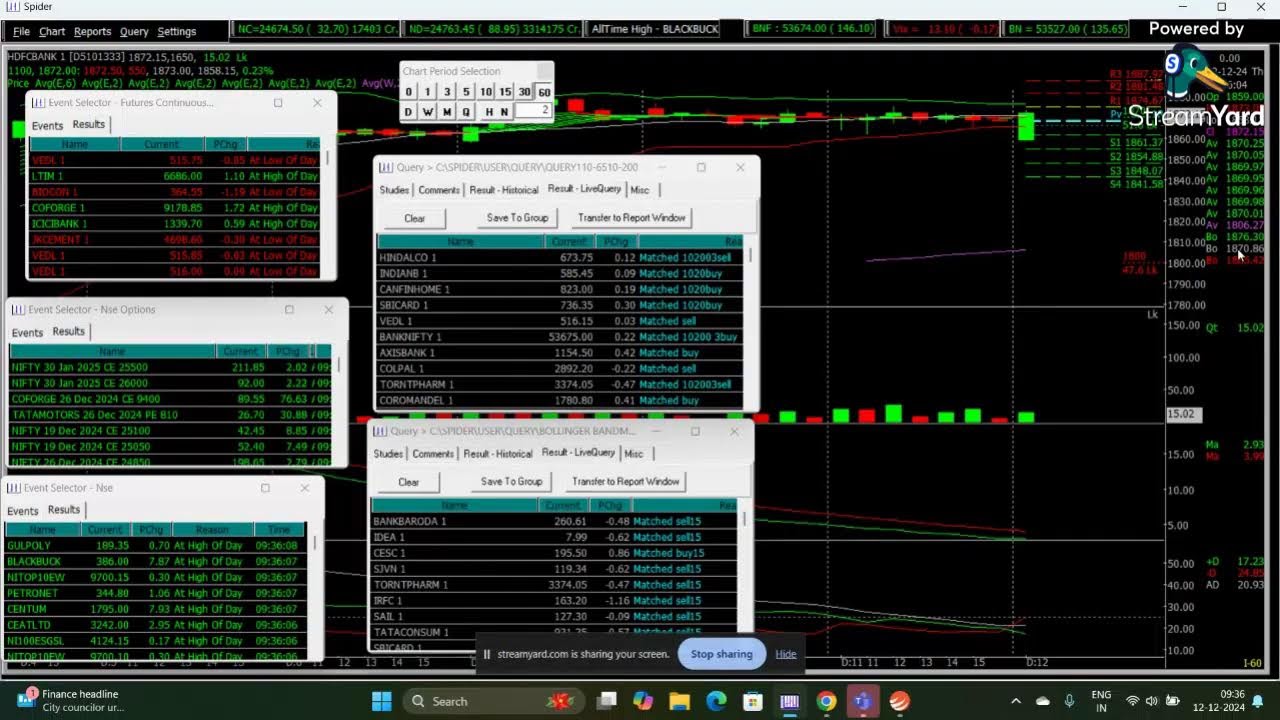Click the Event Selector - Nse Options title icon

(18, 310)
